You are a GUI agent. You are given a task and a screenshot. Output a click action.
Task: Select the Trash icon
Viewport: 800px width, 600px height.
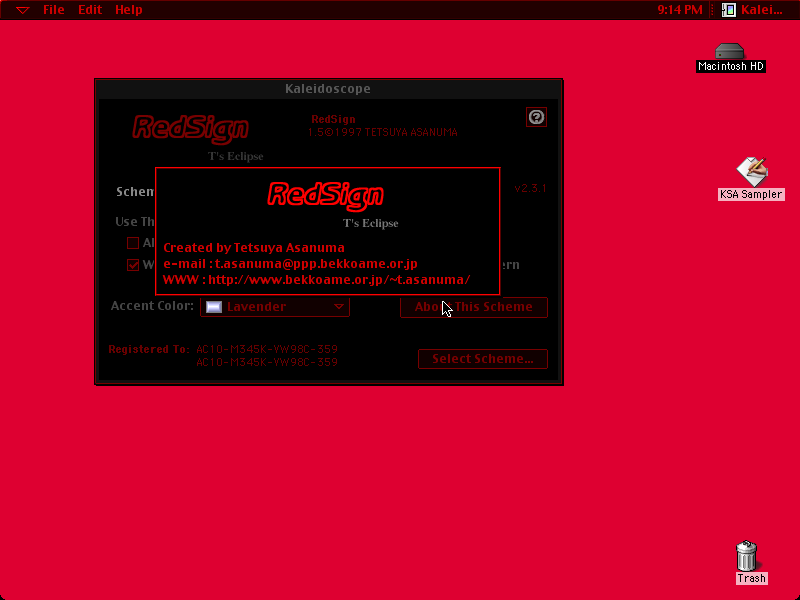point(747,556)
